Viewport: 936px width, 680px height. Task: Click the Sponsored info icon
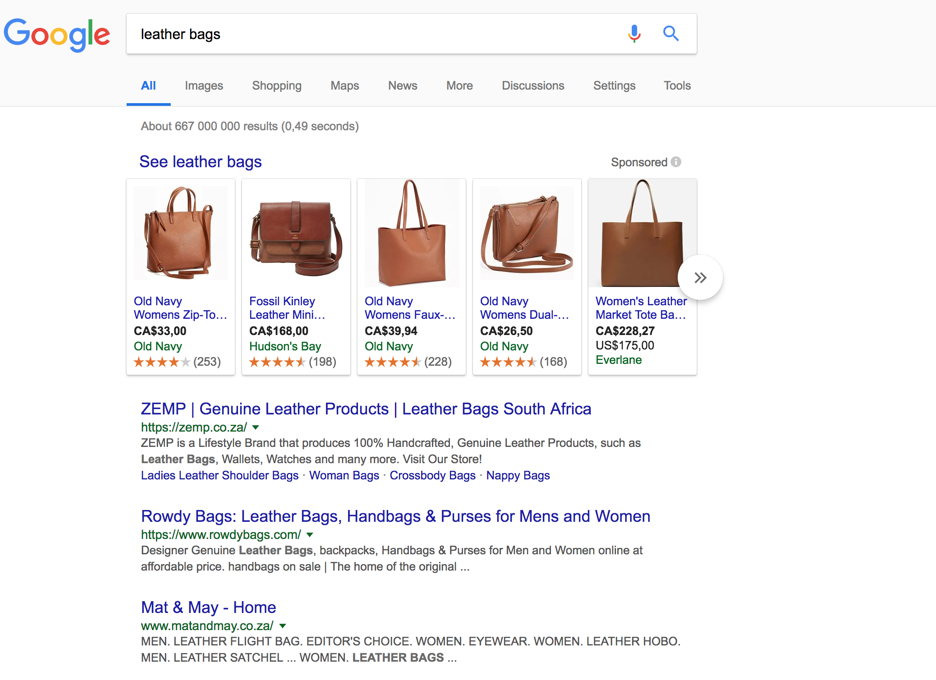pyautogui.click(x=676, y=162)
